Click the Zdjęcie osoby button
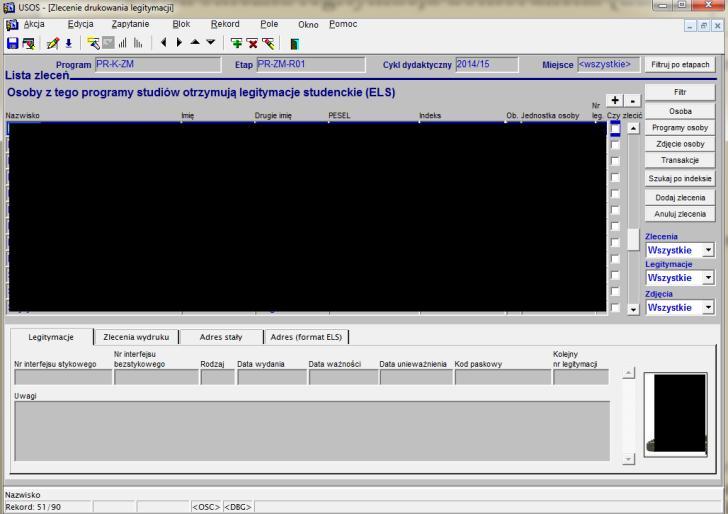The height and width of the screenshot is (514, 728). click(x=680, y=144)
